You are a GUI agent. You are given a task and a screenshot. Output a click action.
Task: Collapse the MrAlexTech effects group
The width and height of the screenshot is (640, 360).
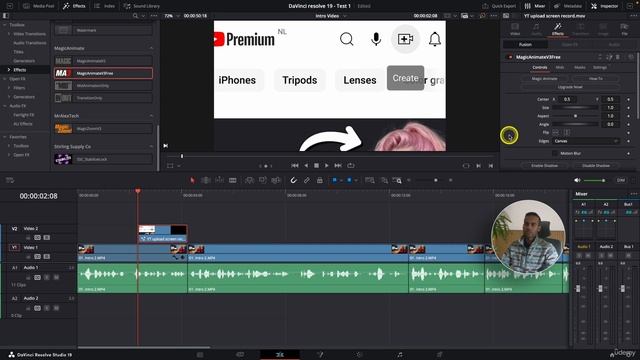151,116
